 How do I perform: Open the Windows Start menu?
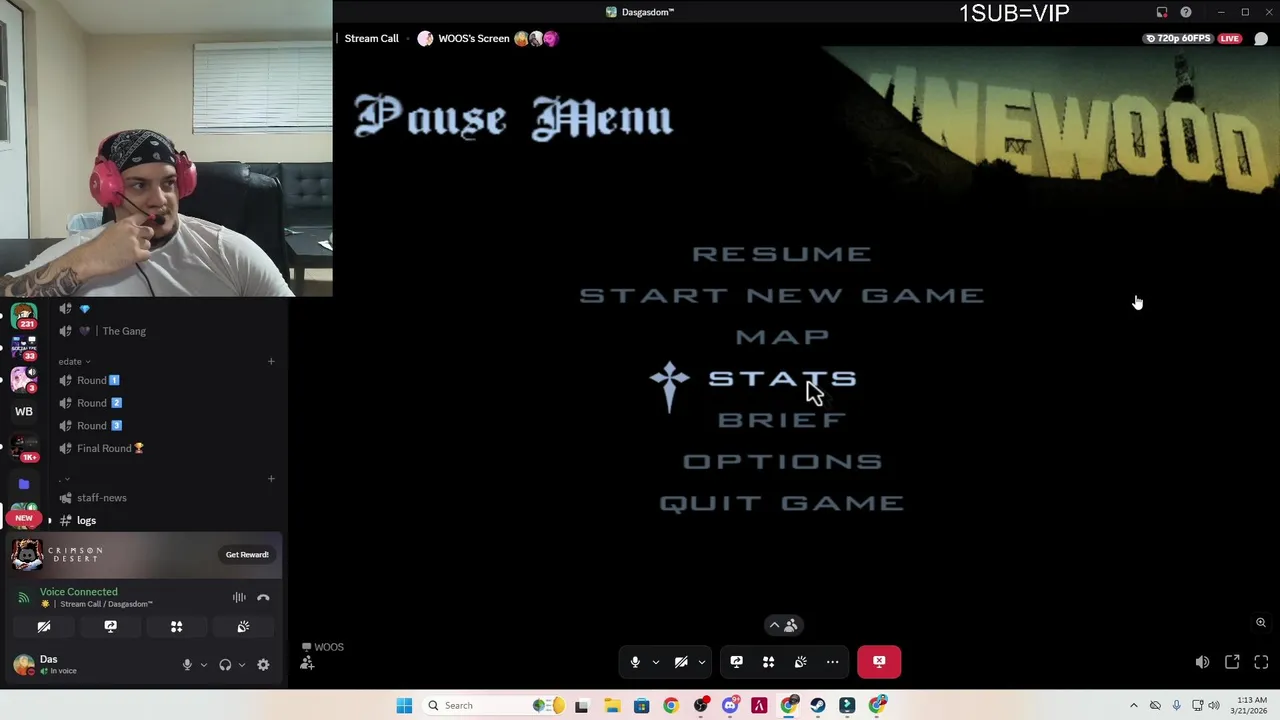404,706
